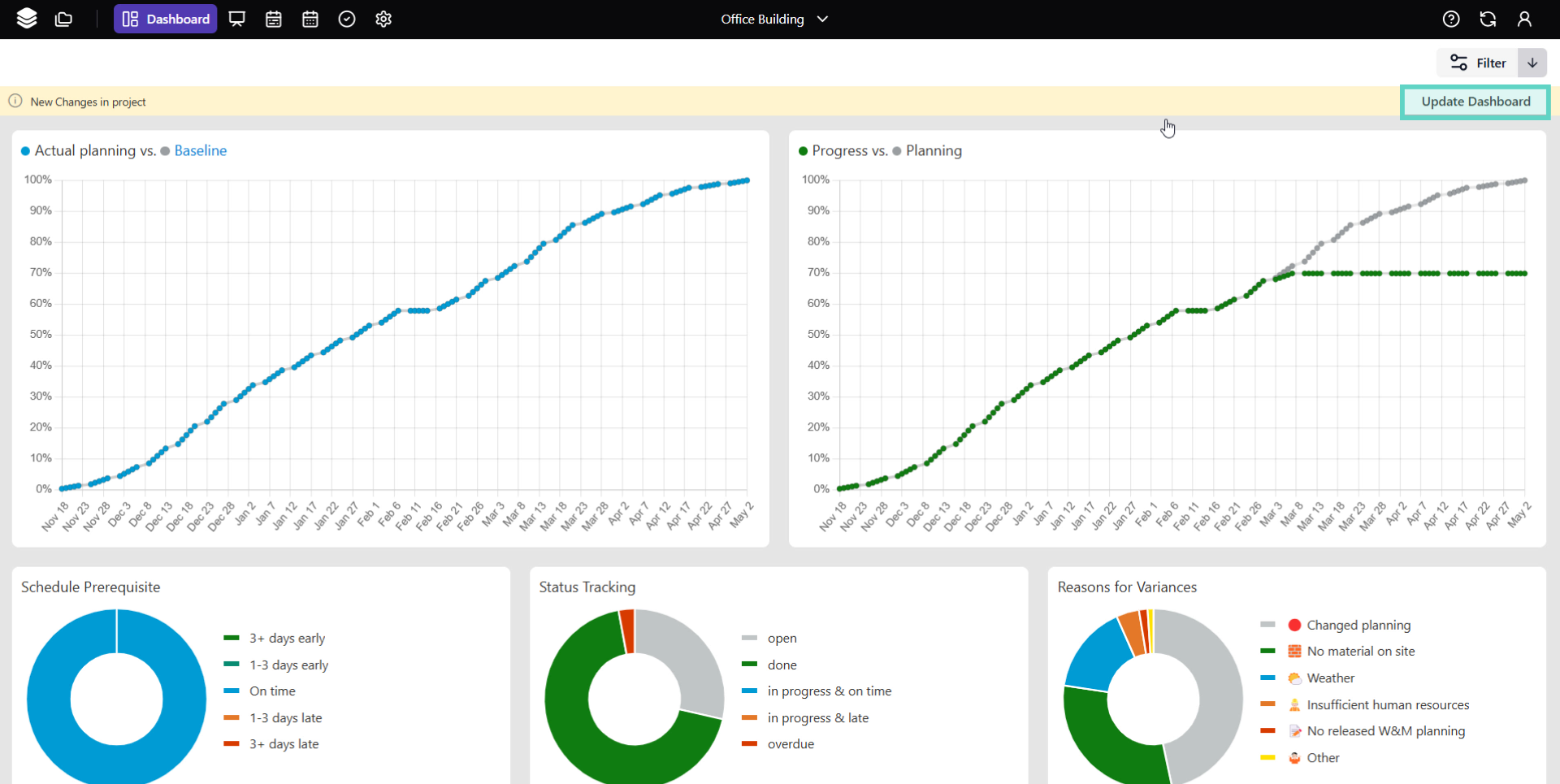Open the help question mark icon
1560x784 pixels.
pos(1451,19)
